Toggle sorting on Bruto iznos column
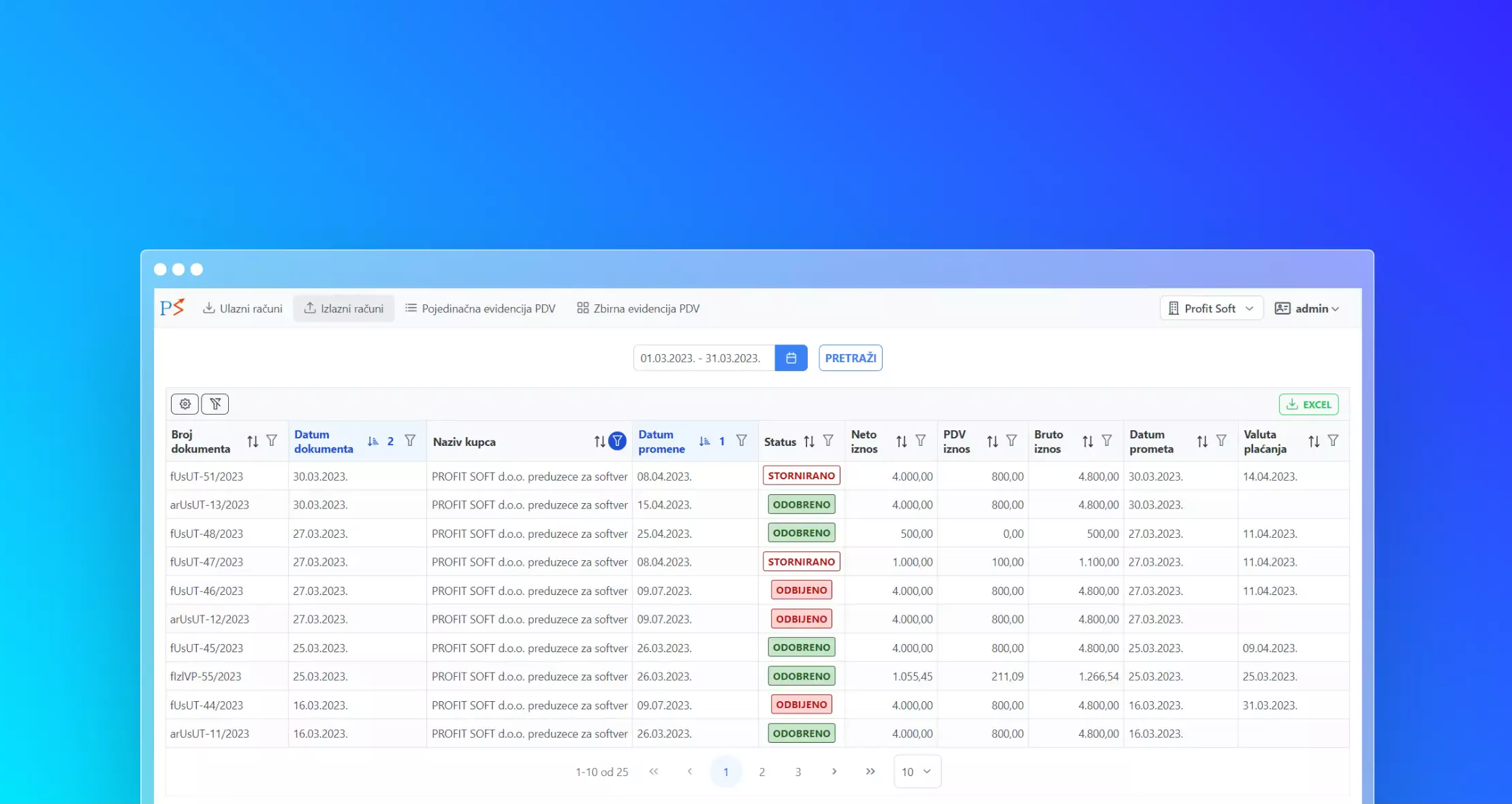Screen dimensions: 1512x804 [x=1088, y=441]
